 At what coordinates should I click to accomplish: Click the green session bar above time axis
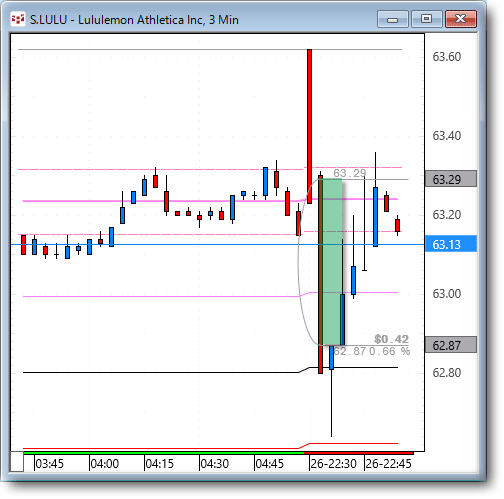164,453
